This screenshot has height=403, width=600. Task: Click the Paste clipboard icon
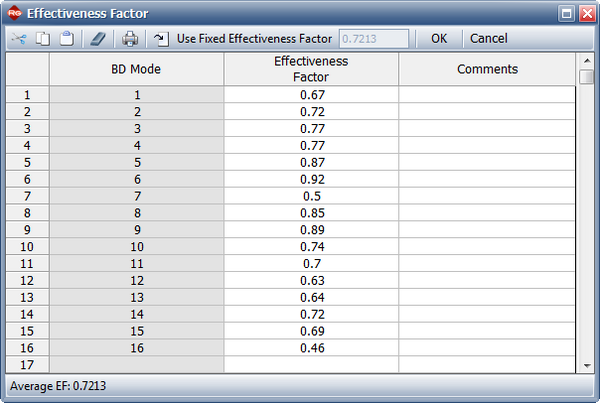(67, 39)
